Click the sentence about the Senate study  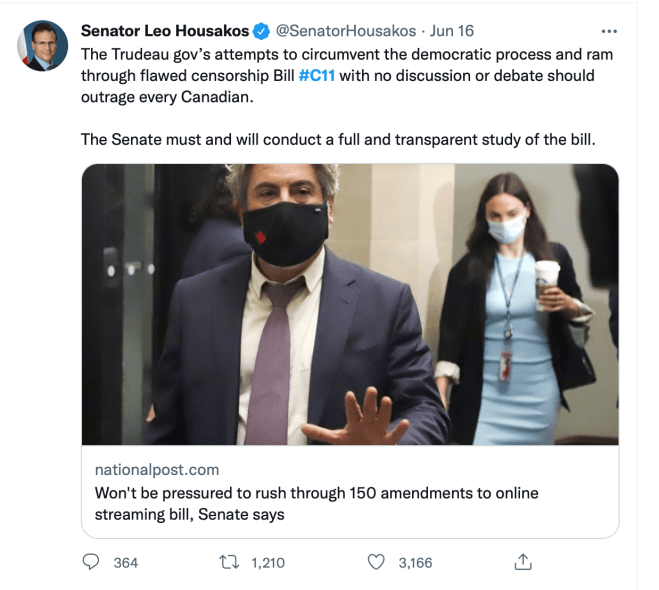338,140
